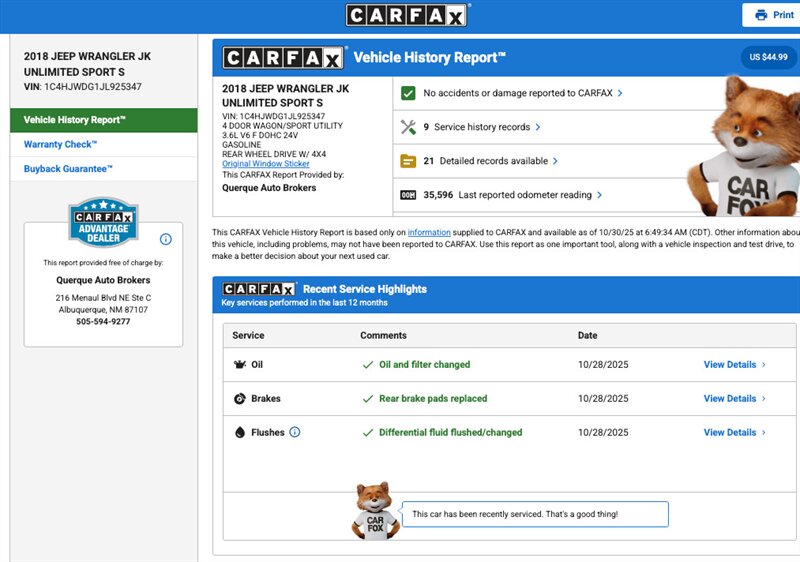Click the service history wrench icon
The height and width of the screenshot is (562, 800).
click(x=408, y=127)
